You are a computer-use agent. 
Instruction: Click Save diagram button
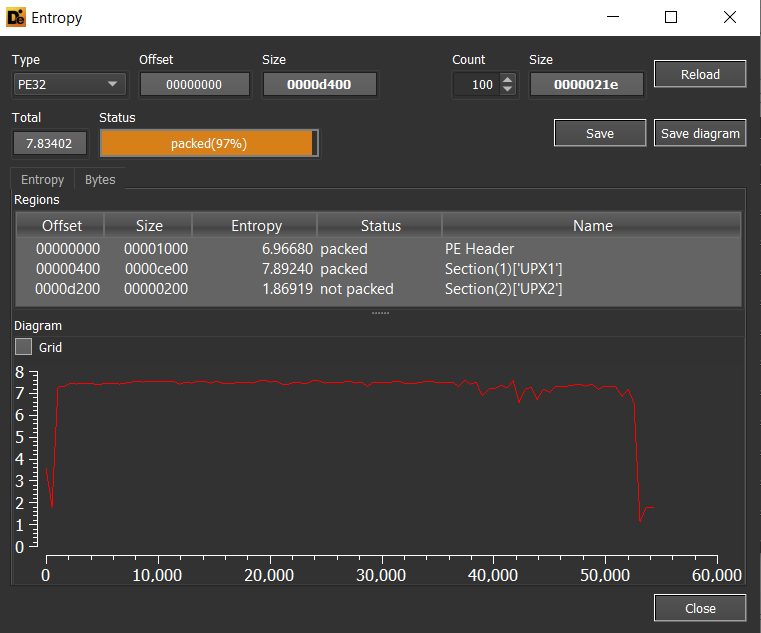[x=700, y=133]
